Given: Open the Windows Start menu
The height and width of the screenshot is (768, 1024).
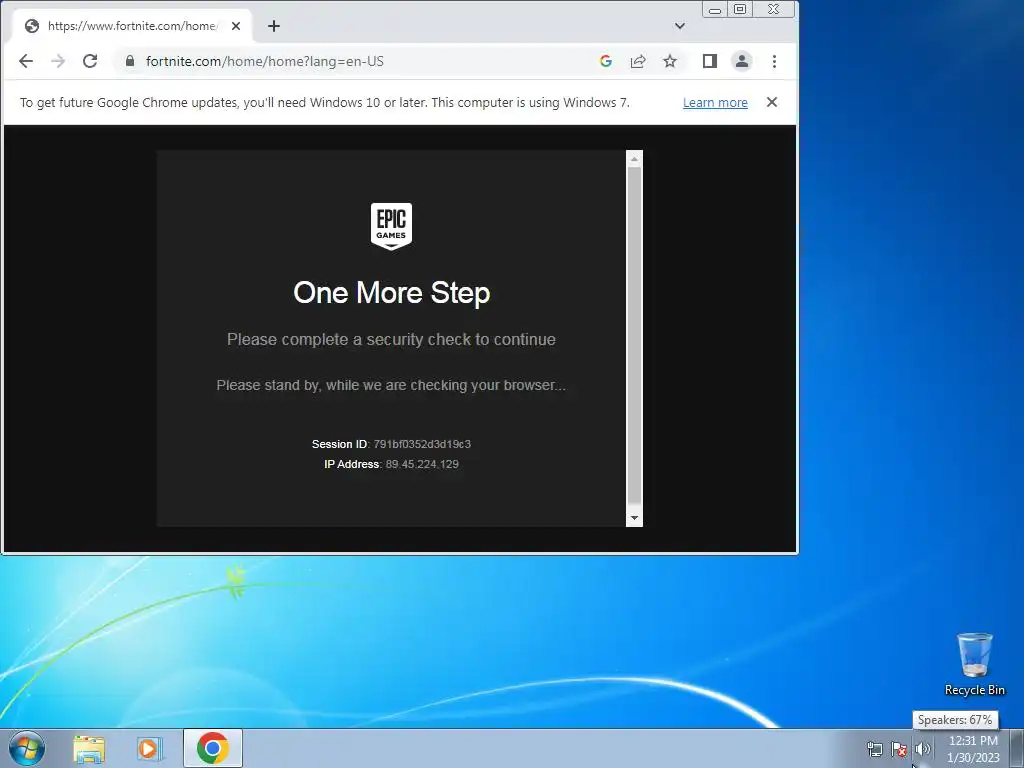Looking at the screenshot, I should point(27,748).
